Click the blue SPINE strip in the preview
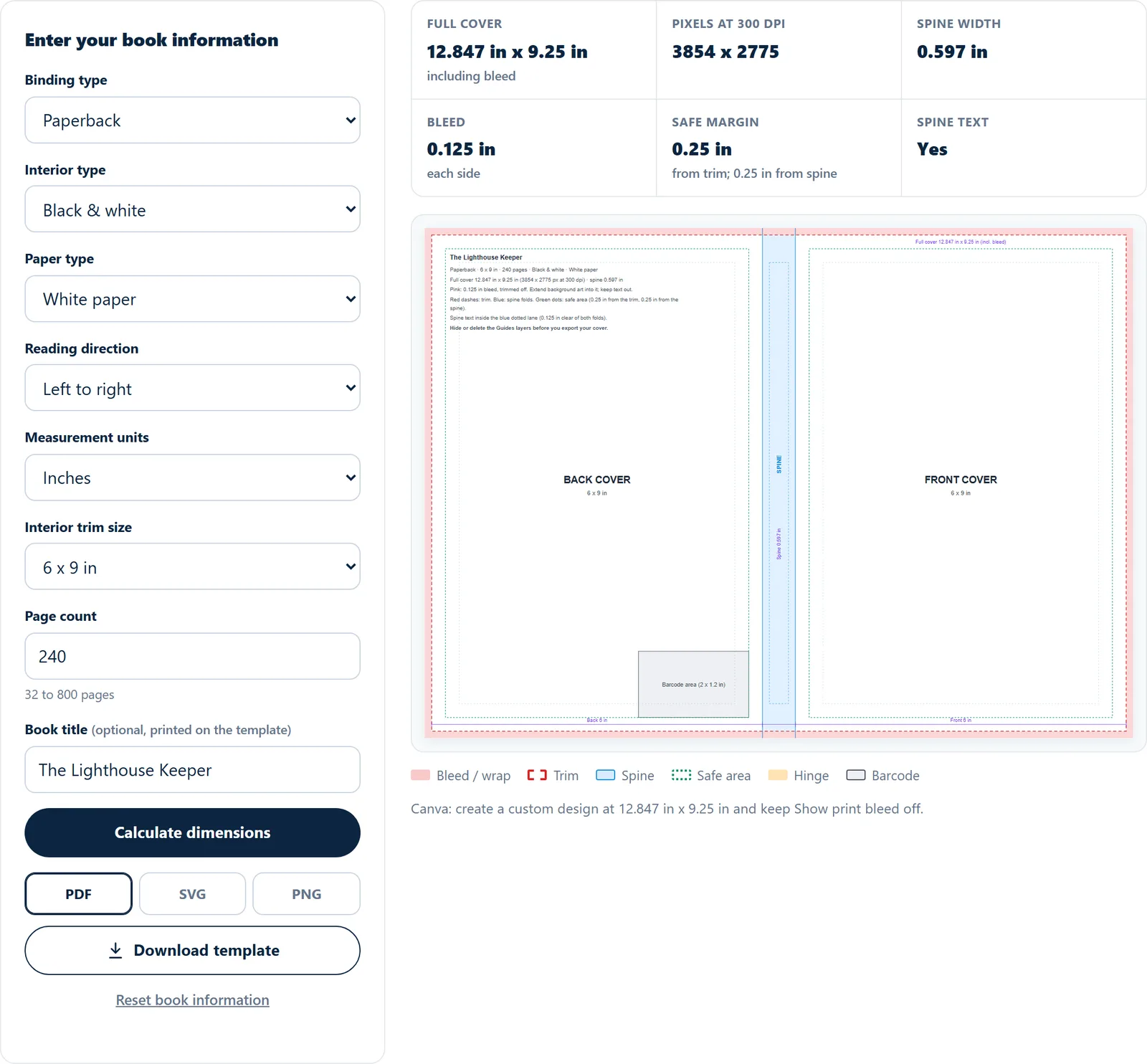Viewport: 1147px width, 1064px height. [779, 483]
